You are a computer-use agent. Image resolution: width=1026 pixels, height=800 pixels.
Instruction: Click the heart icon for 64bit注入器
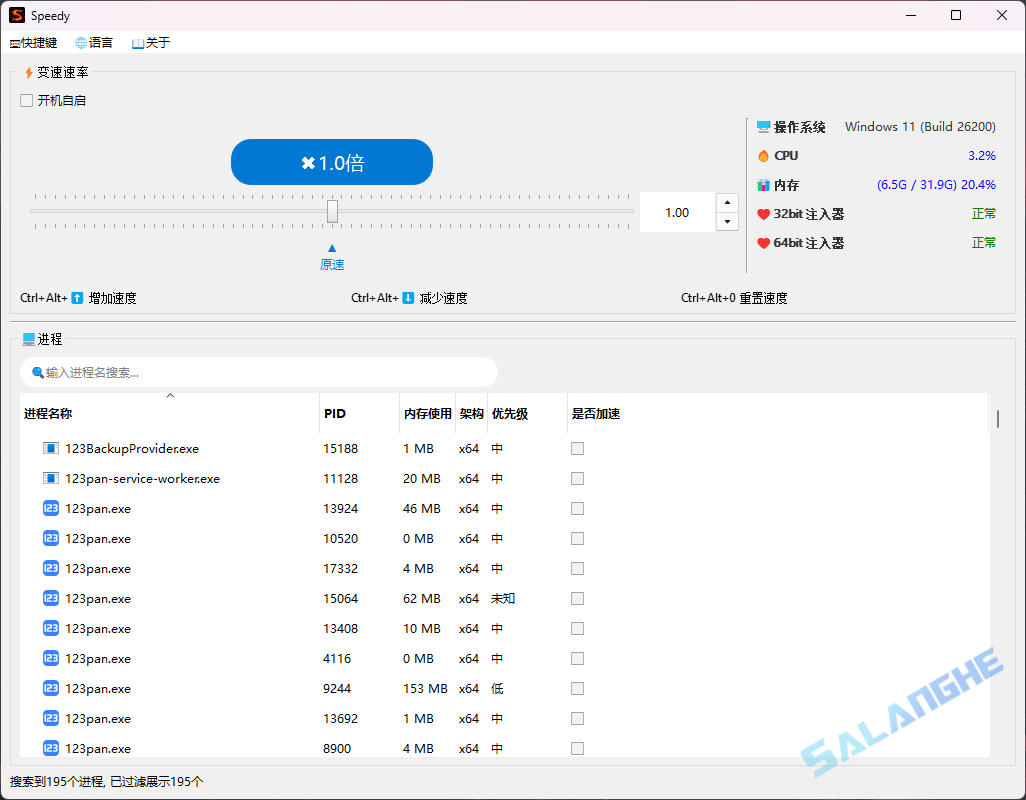(x=764, y=242)
